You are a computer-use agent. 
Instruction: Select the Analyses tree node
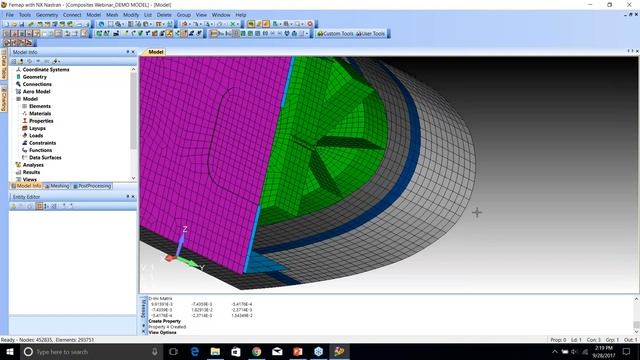33,165
